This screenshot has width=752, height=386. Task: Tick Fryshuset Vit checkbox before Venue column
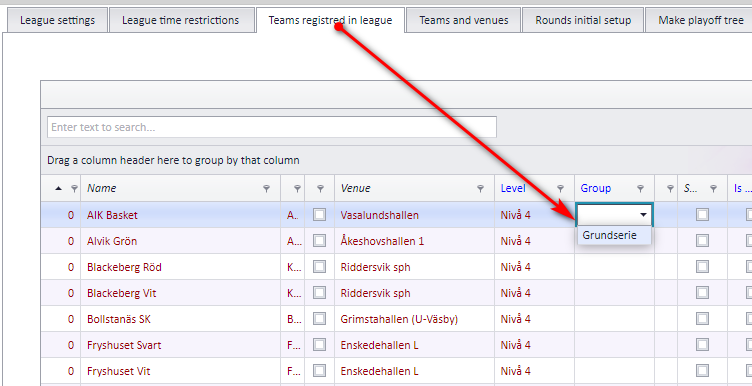[x=319, y=370]
